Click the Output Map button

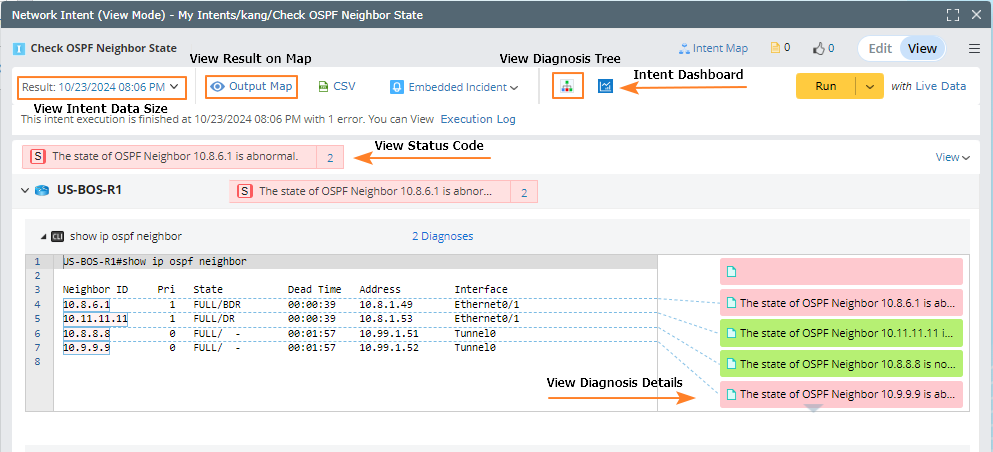click(x=251, y=87)
